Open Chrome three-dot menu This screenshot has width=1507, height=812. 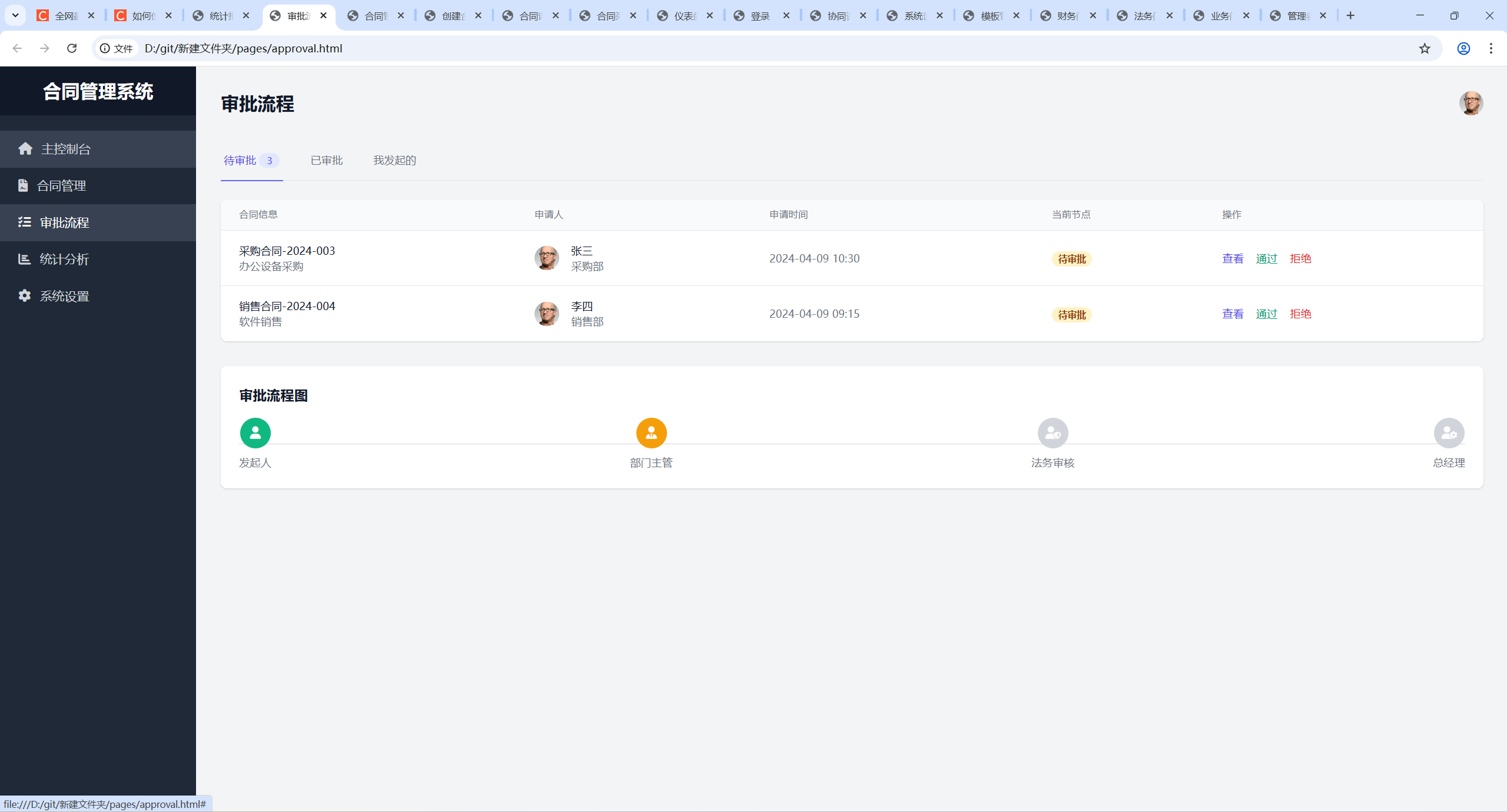pyautogui.click(x=1491, y=48)
